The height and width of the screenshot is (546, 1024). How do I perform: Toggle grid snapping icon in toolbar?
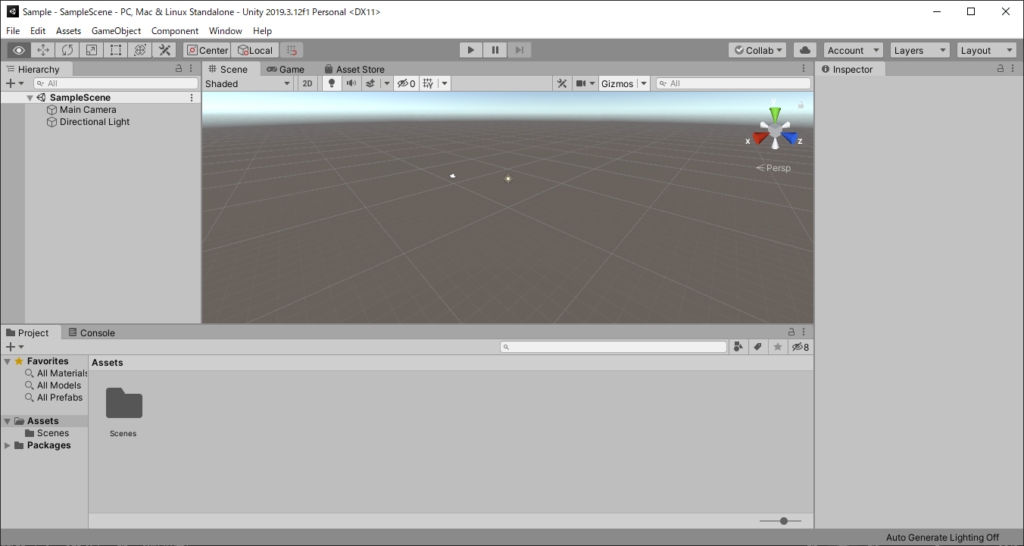tap(292, 50)
